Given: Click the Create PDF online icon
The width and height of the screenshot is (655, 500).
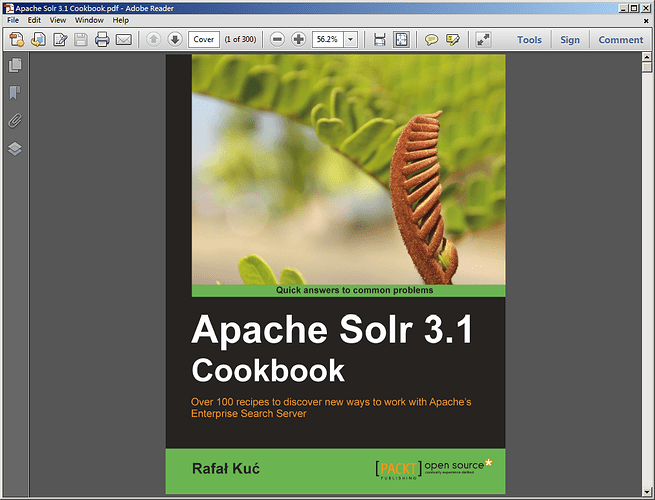Looking at the screenshot, I should [x=17, y=40].
